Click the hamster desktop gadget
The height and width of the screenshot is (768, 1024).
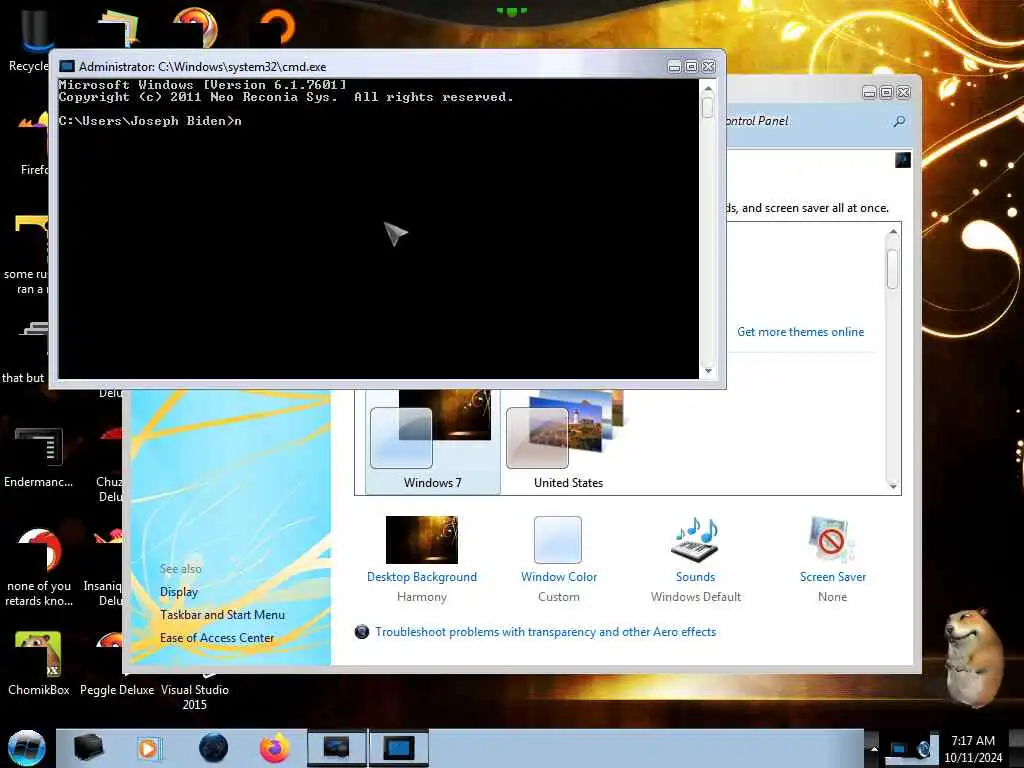(x=974, y=658)
